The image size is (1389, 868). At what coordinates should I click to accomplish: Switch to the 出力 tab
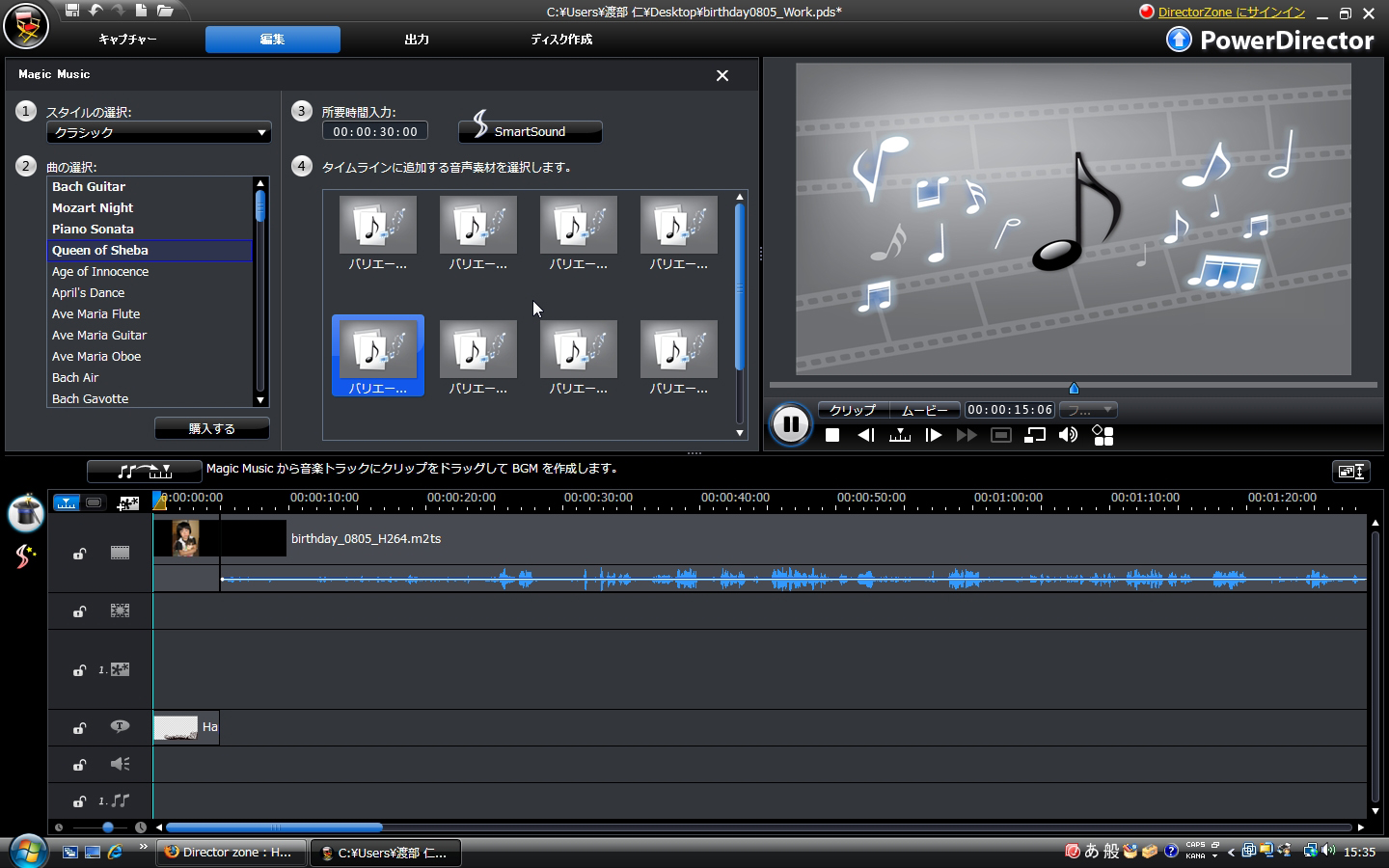pos(417,40)
